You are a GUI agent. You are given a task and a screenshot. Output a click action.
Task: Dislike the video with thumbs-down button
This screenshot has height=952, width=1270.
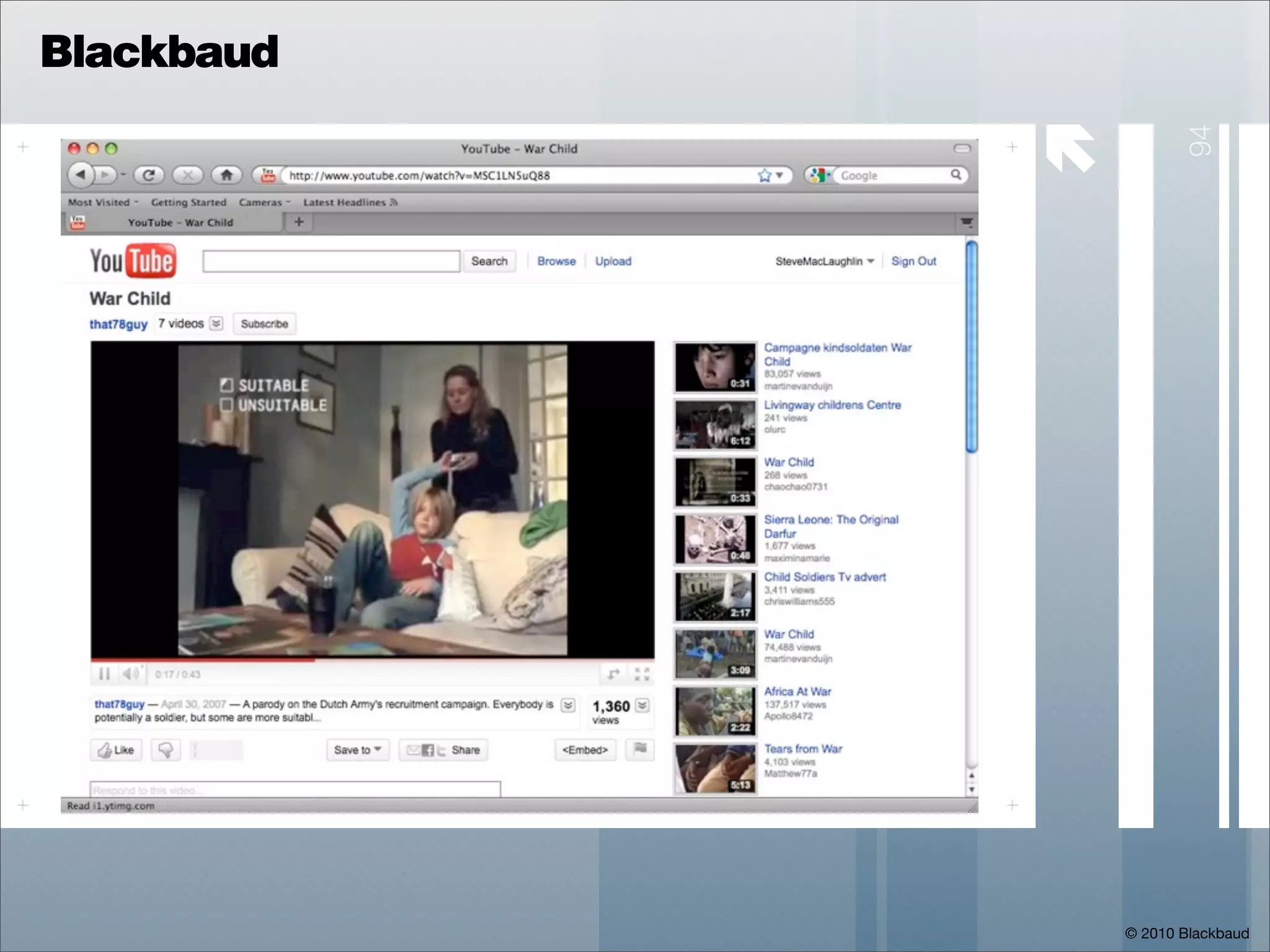click(166, 750)
